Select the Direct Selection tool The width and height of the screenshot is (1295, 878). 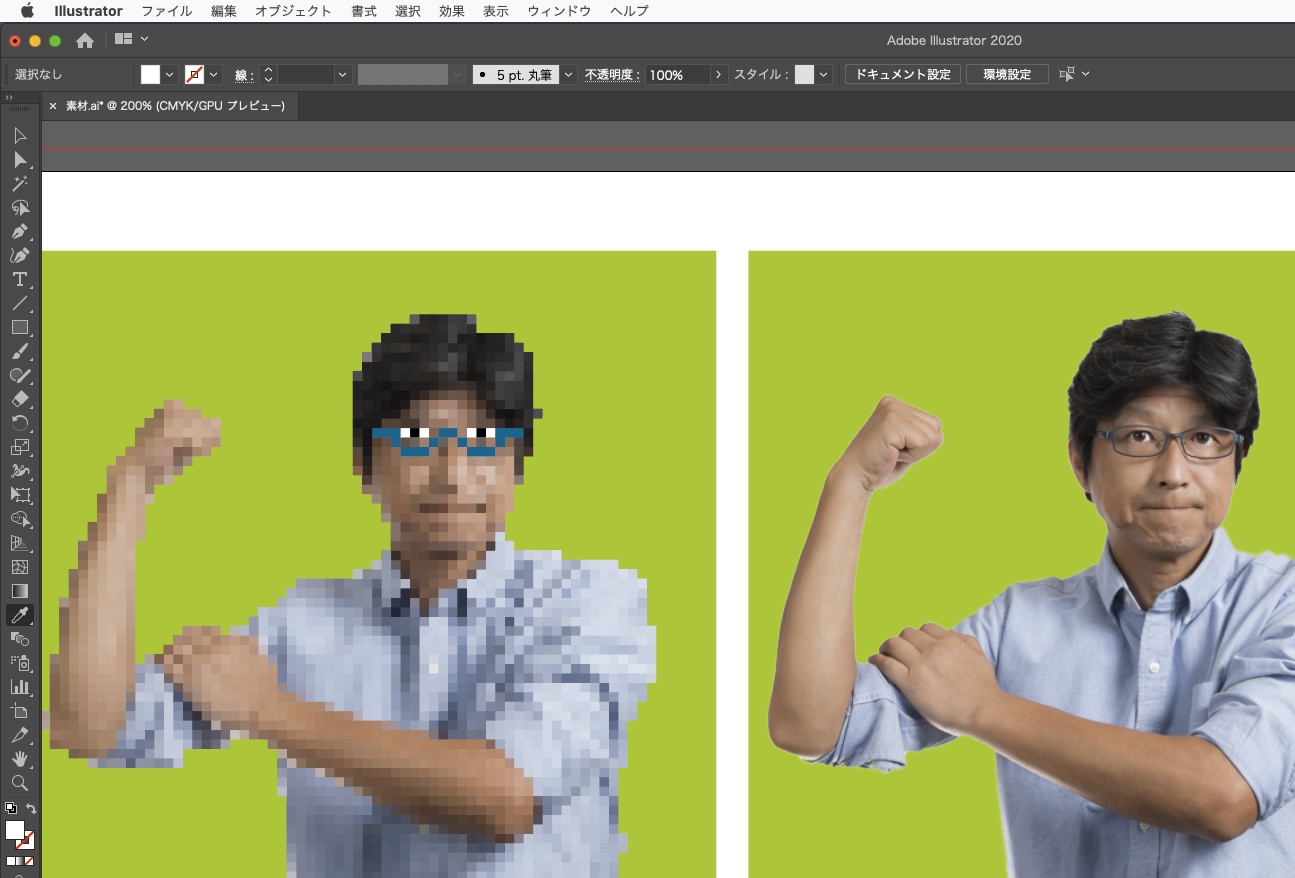[20, 159]
